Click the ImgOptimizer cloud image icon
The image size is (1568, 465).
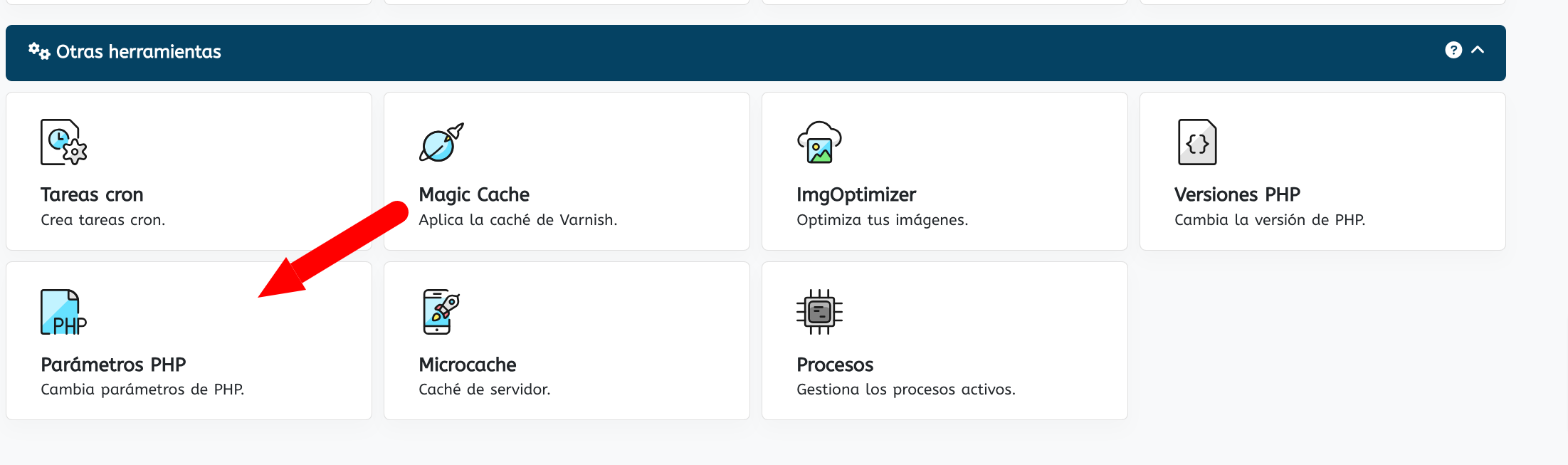coord(819,142)
